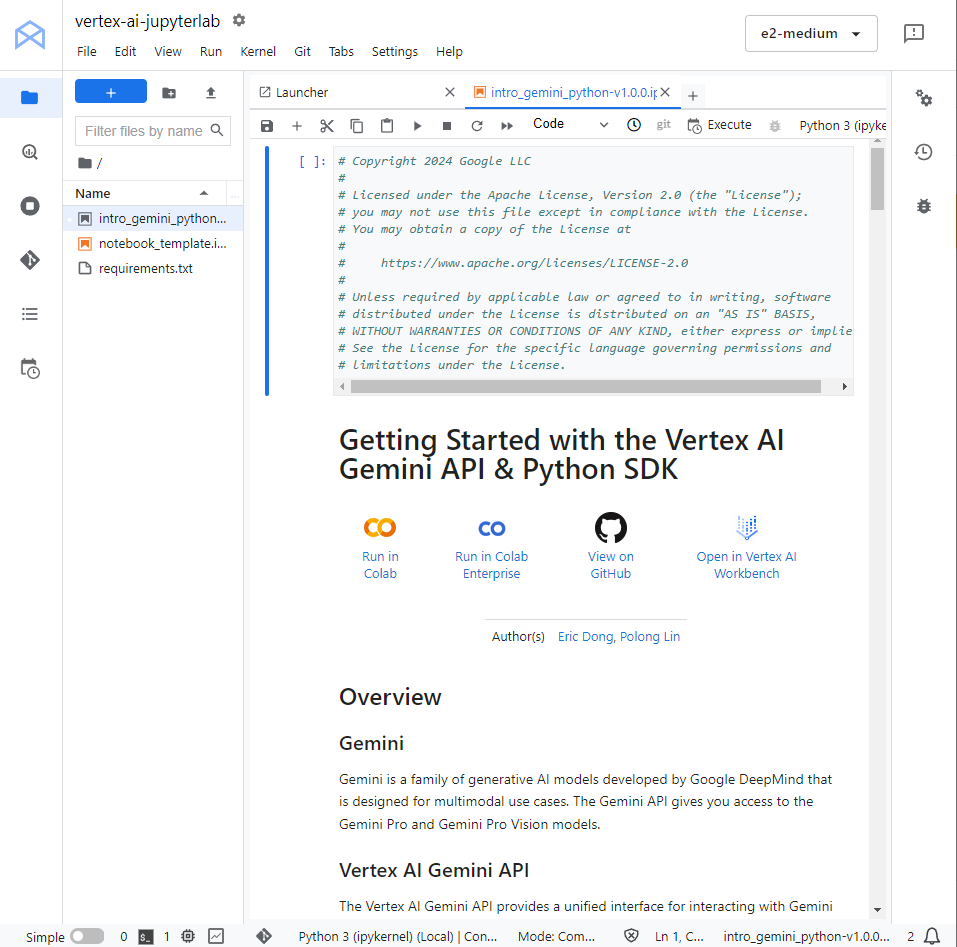Sort files by Name column
This screenshot has width=957, height=947.
pyautogui.click(x=143, y=193)
